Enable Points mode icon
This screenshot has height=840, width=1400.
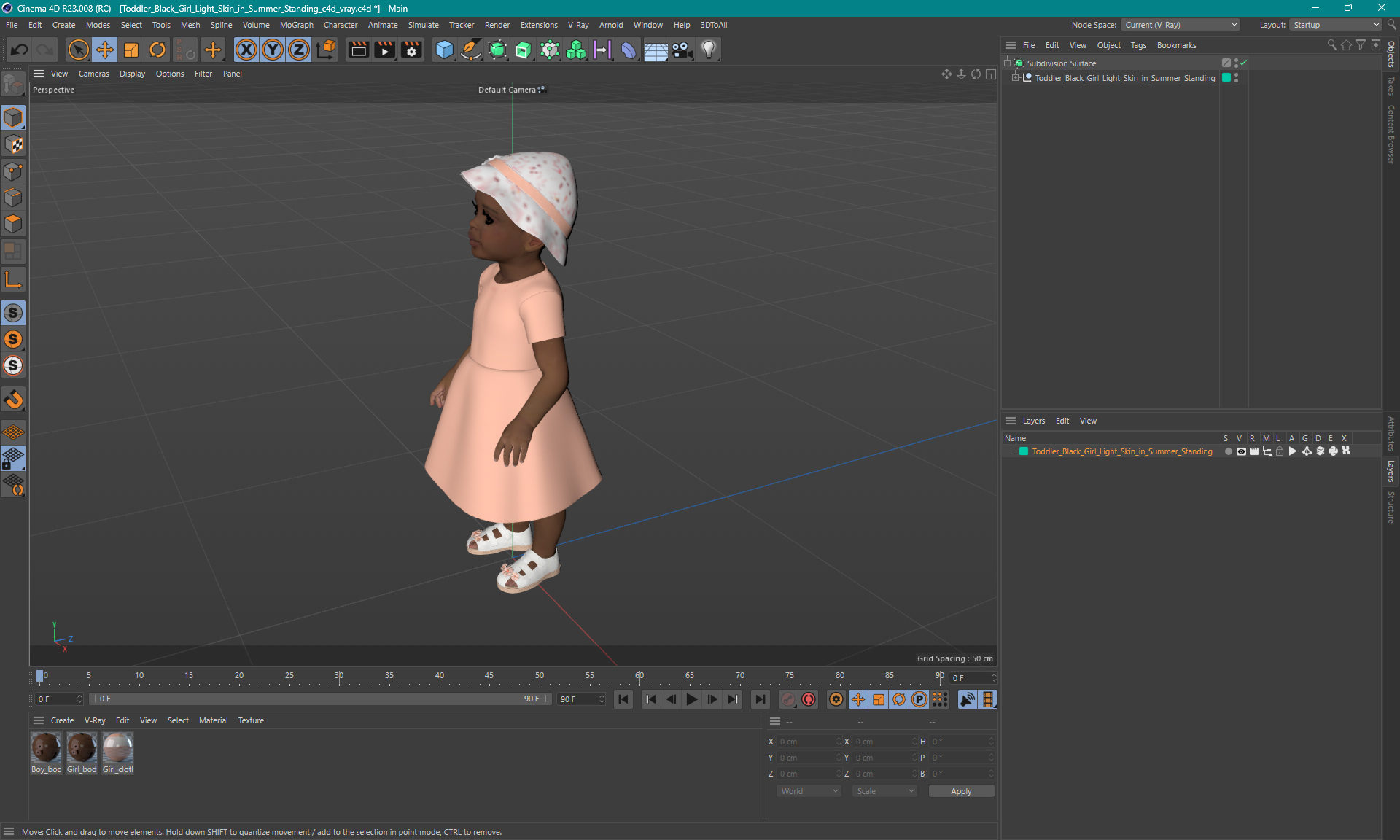tap(13, 171)
